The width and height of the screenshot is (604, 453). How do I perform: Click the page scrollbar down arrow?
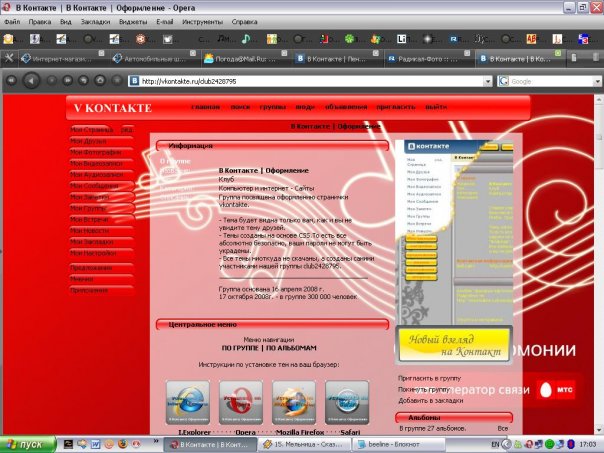coord(599,429)
